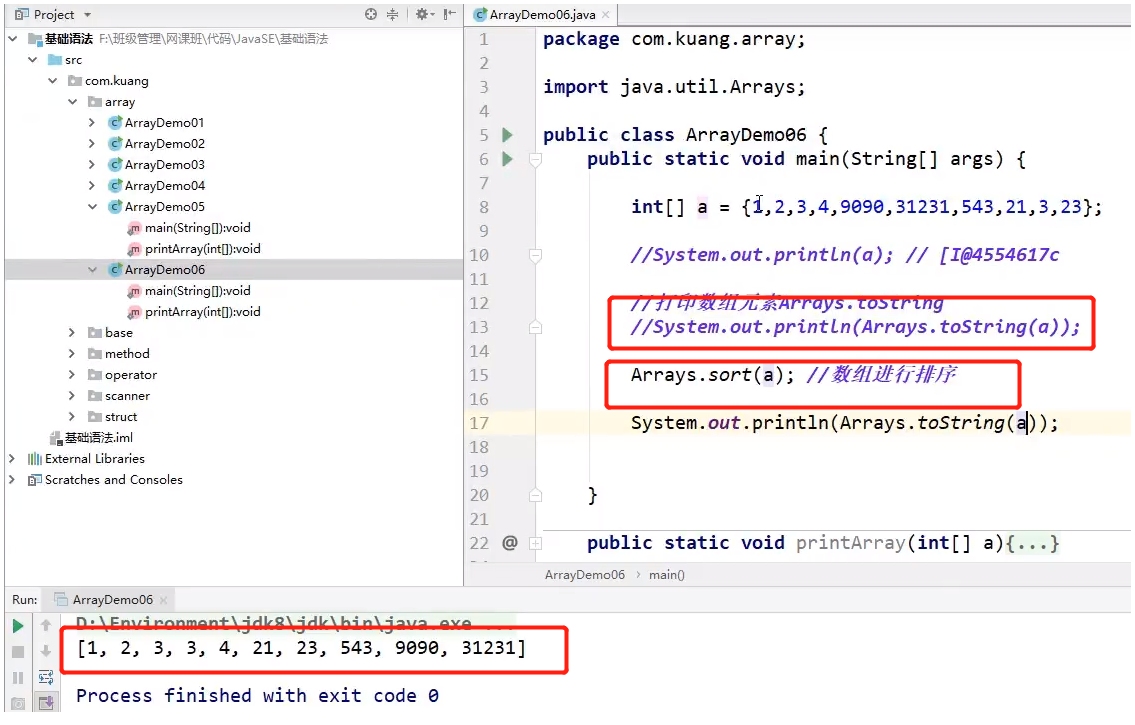This screenshot has width=1135, height=725.
Task: Click the up stack trace arrow
Action: point(46,625)
